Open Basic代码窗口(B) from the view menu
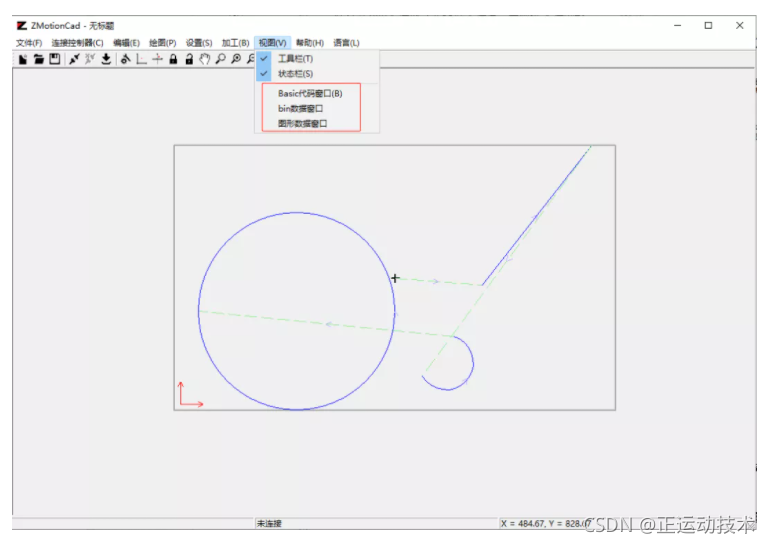The width and height of the screenshot is (770, 543). coord(317,93)
